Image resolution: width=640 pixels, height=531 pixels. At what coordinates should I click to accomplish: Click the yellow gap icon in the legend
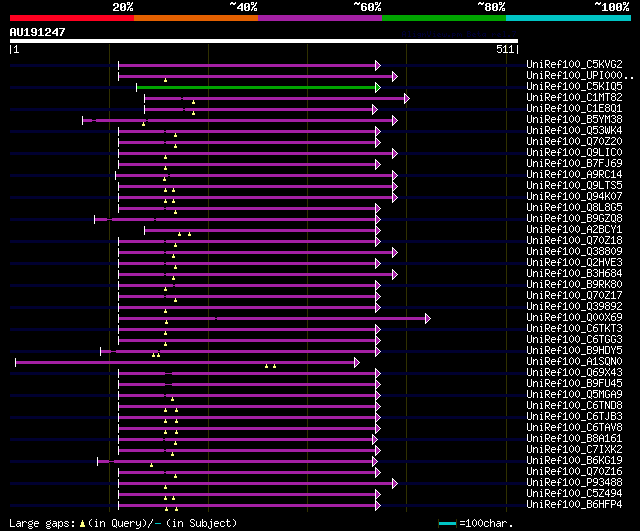pyautogui.click(x=82, y=523)
